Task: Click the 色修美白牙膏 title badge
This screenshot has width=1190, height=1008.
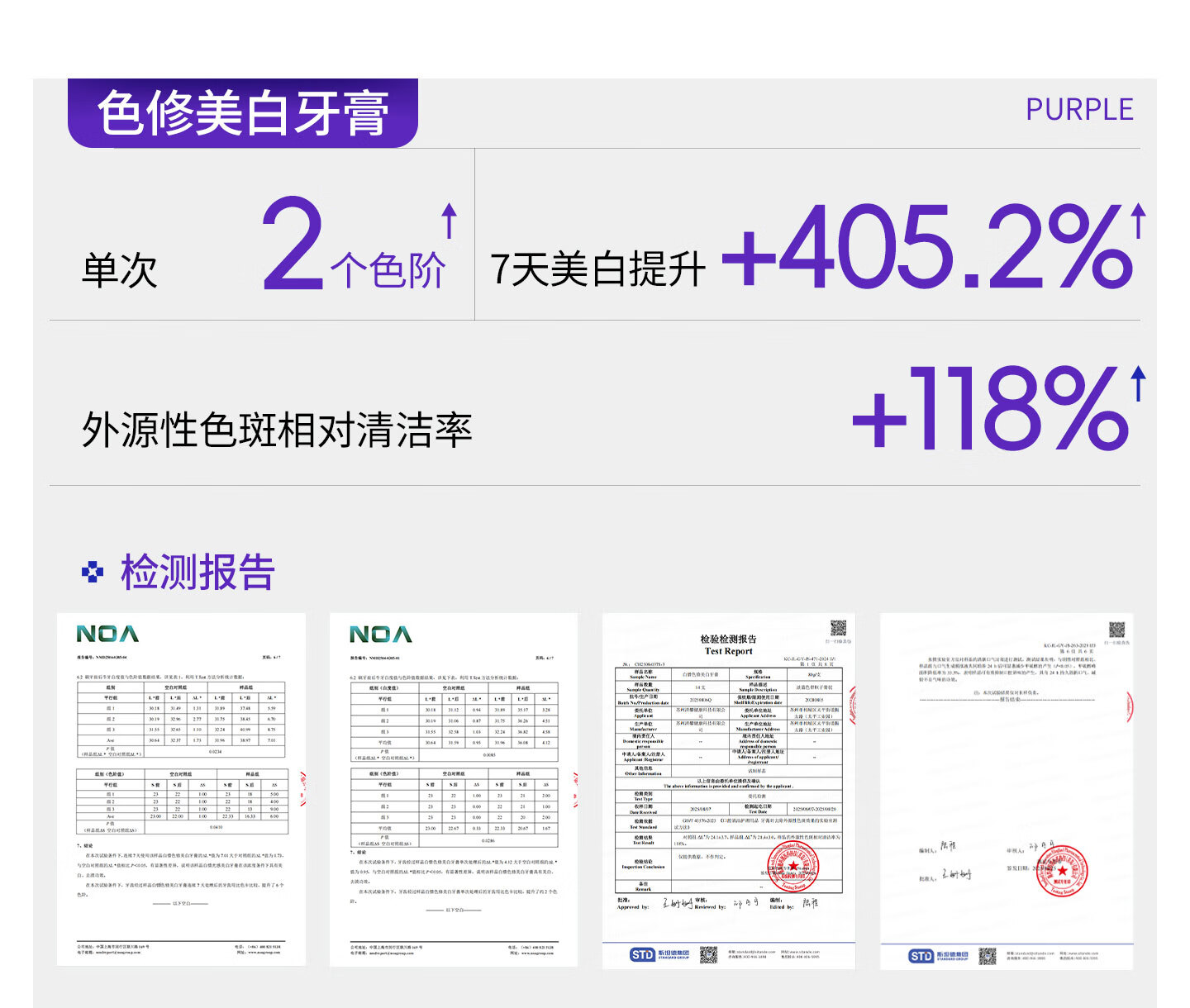Action: point(243,113)
